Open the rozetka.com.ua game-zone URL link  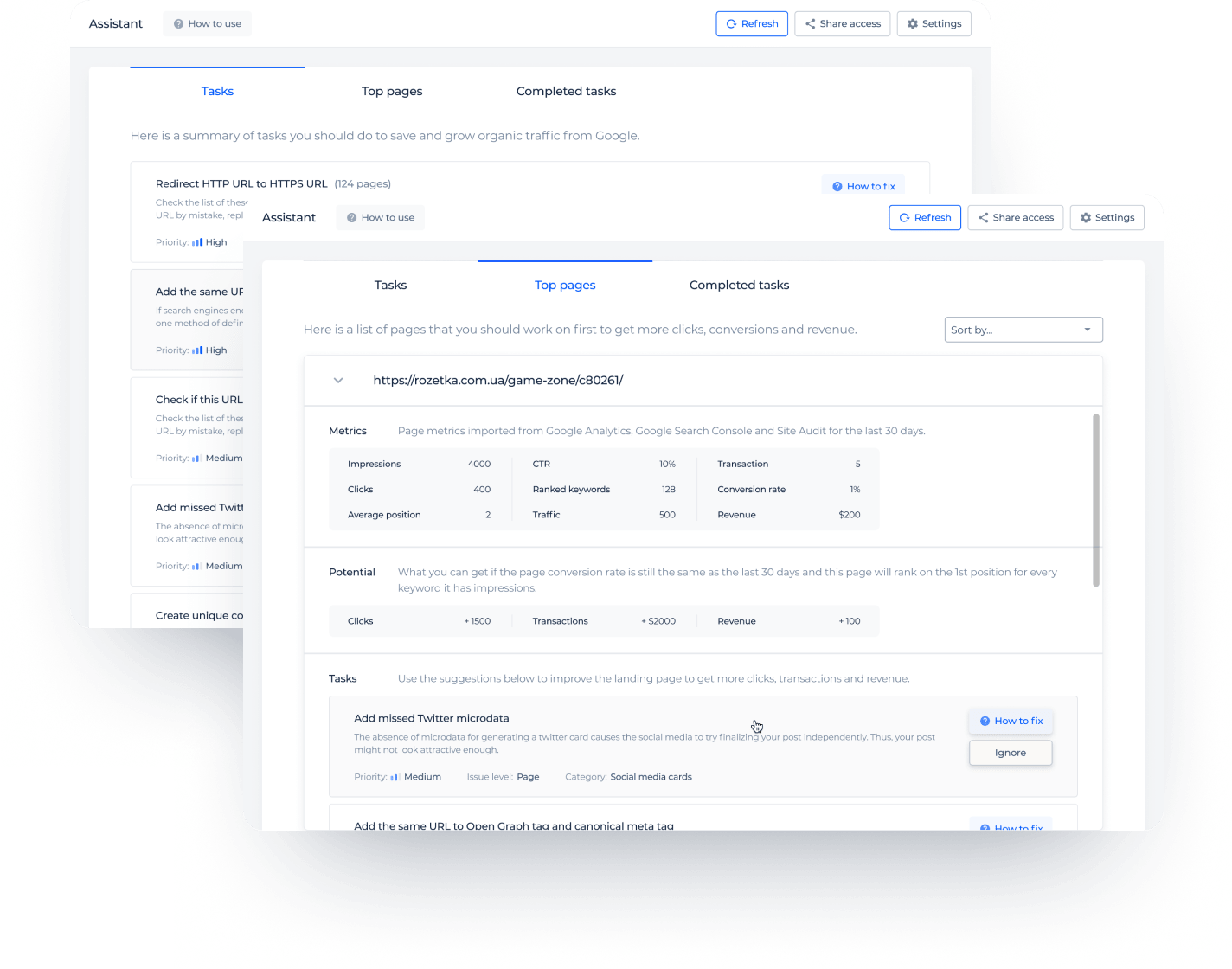(498, 381)
